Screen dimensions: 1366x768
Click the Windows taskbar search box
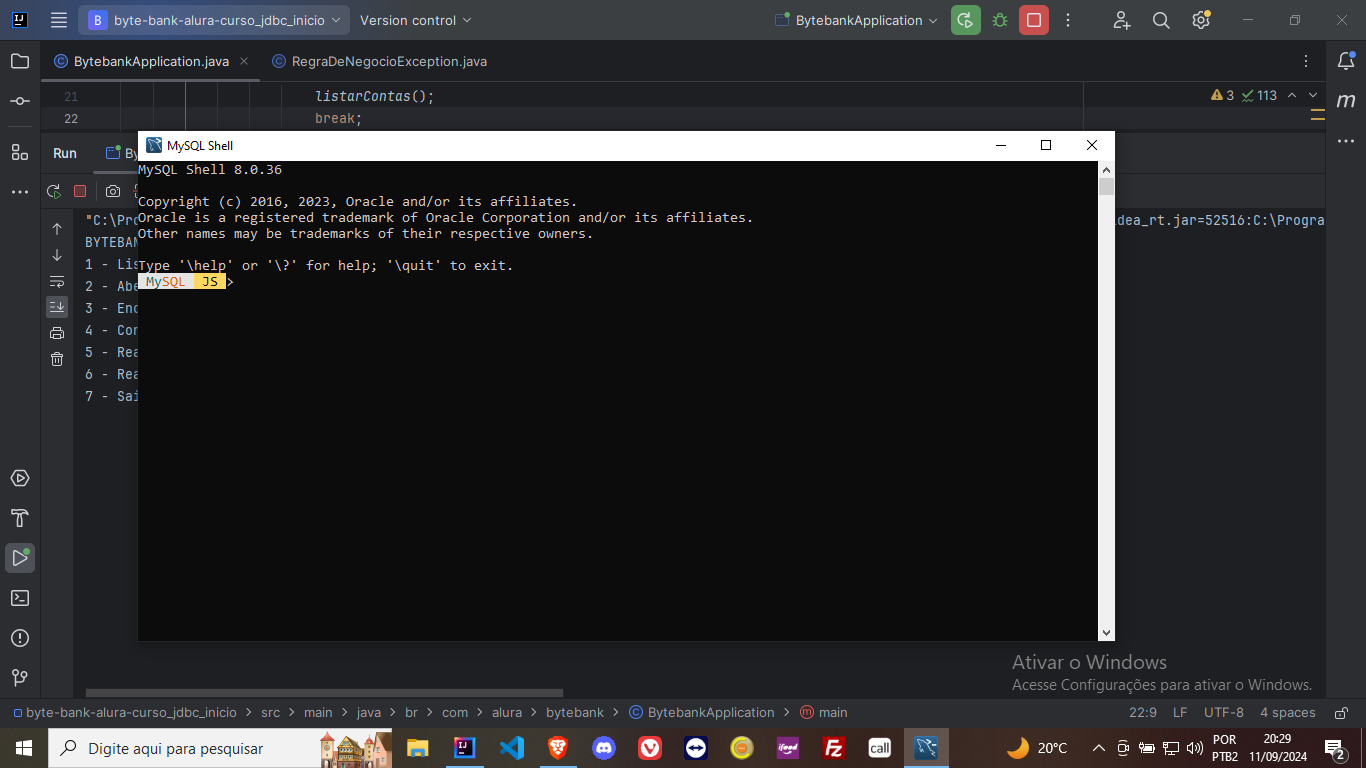point(222,748)
